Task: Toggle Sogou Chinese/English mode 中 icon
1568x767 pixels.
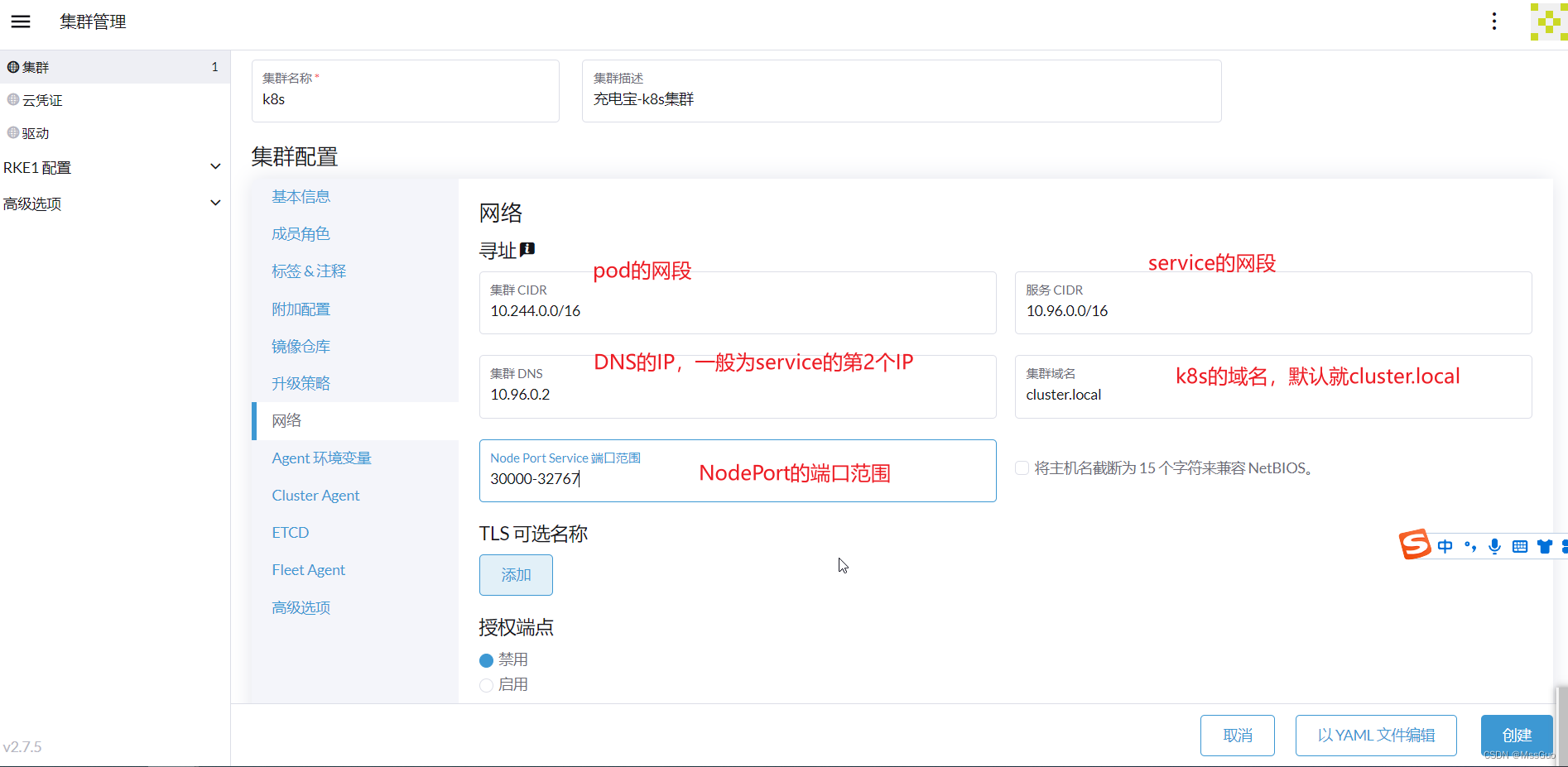Action: tap(1445, 546)
